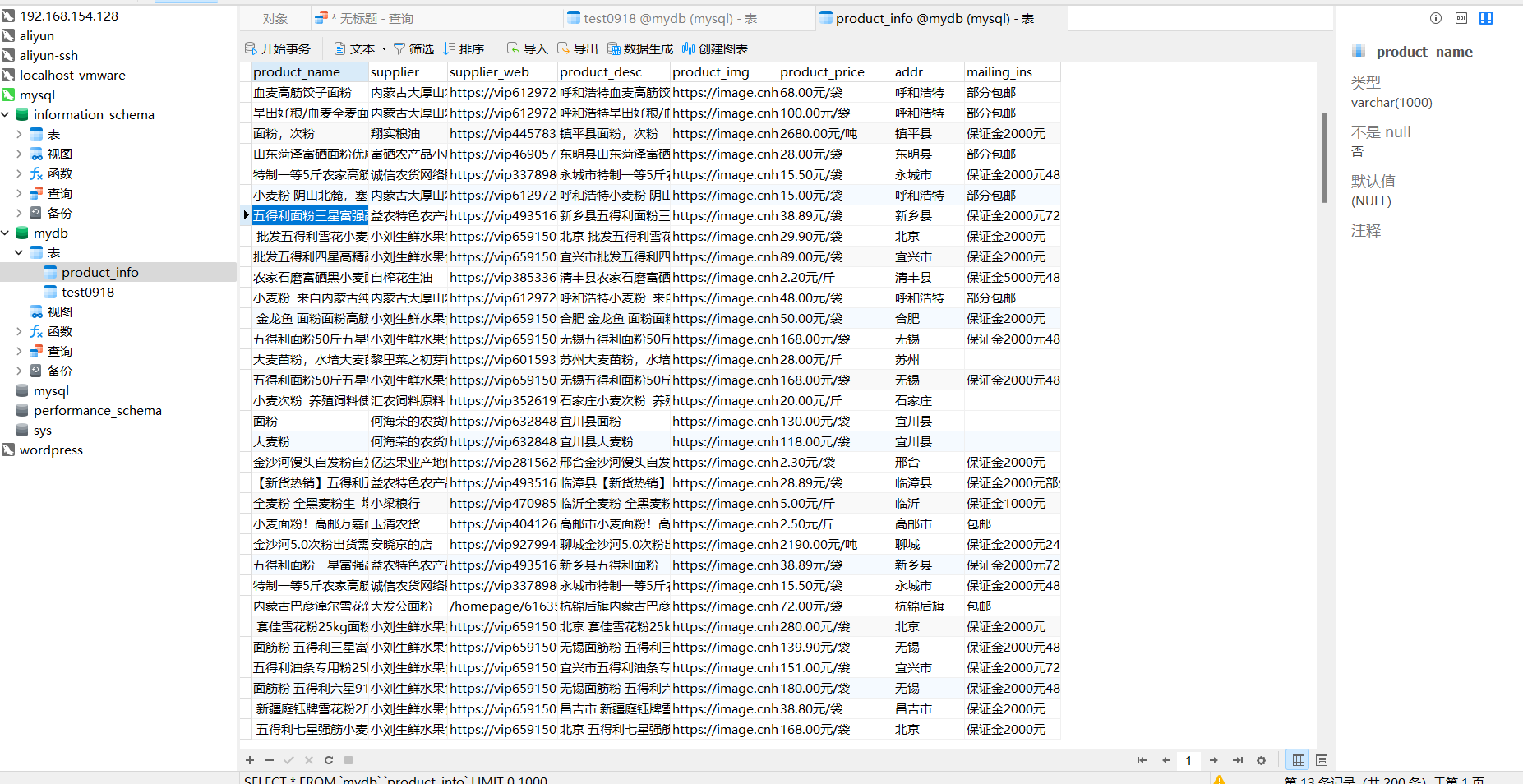1523x784 pixels.
Task: Click the 排序 sort button
Action: tap(464, 49)
